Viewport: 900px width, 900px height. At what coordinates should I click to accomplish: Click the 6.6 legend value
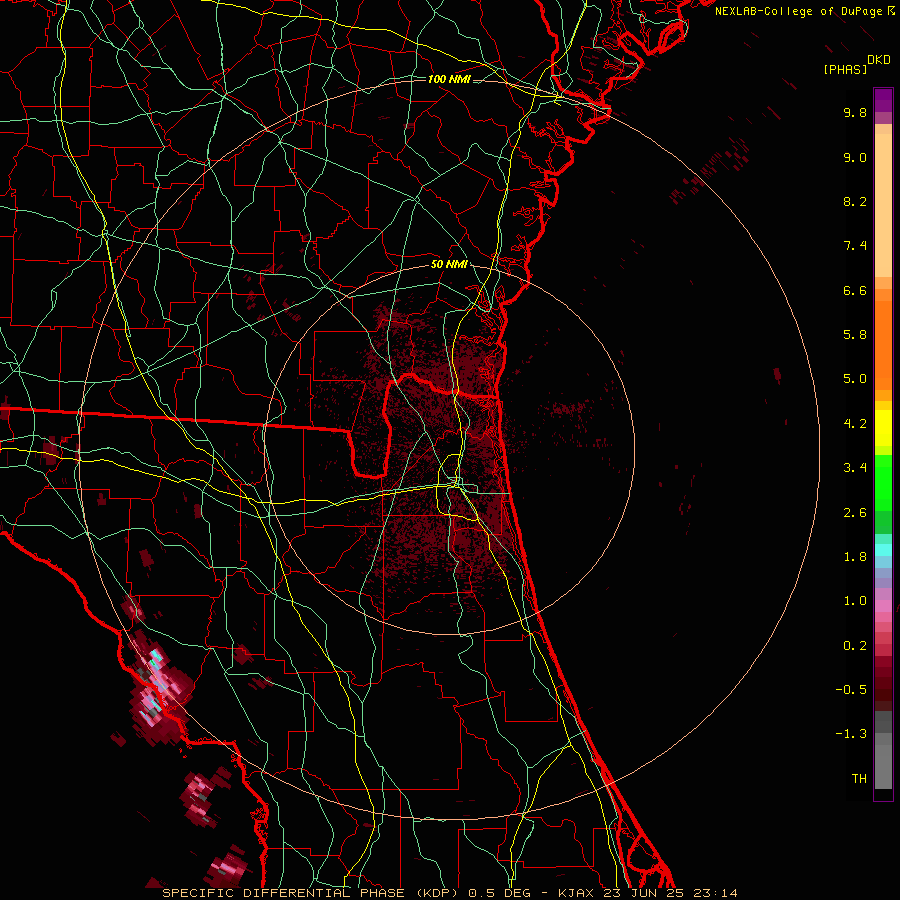tap(855, 290)
